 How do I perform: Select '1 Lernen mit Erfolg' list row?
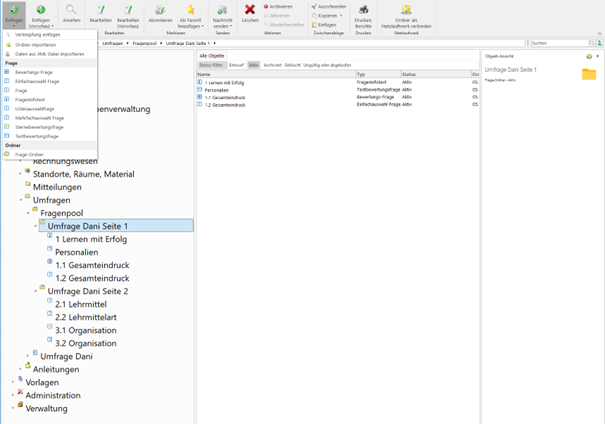[338, 83]
